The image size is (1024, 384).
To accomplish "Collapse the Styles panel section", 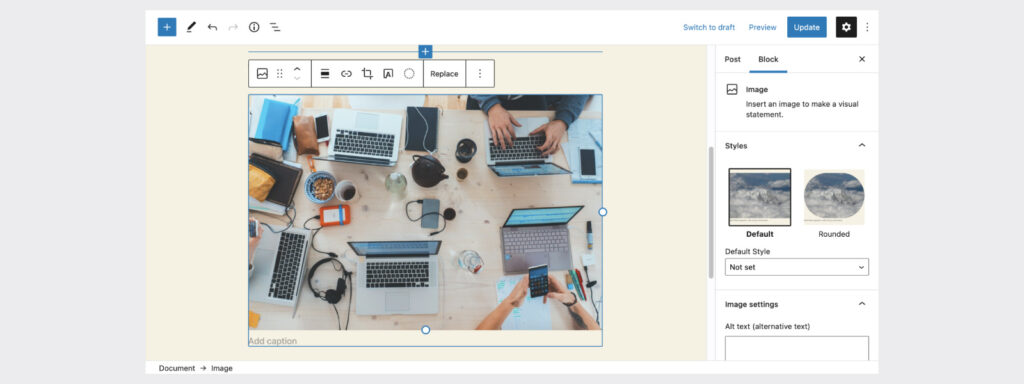I will pyautogui.click(x=861, y=146).
